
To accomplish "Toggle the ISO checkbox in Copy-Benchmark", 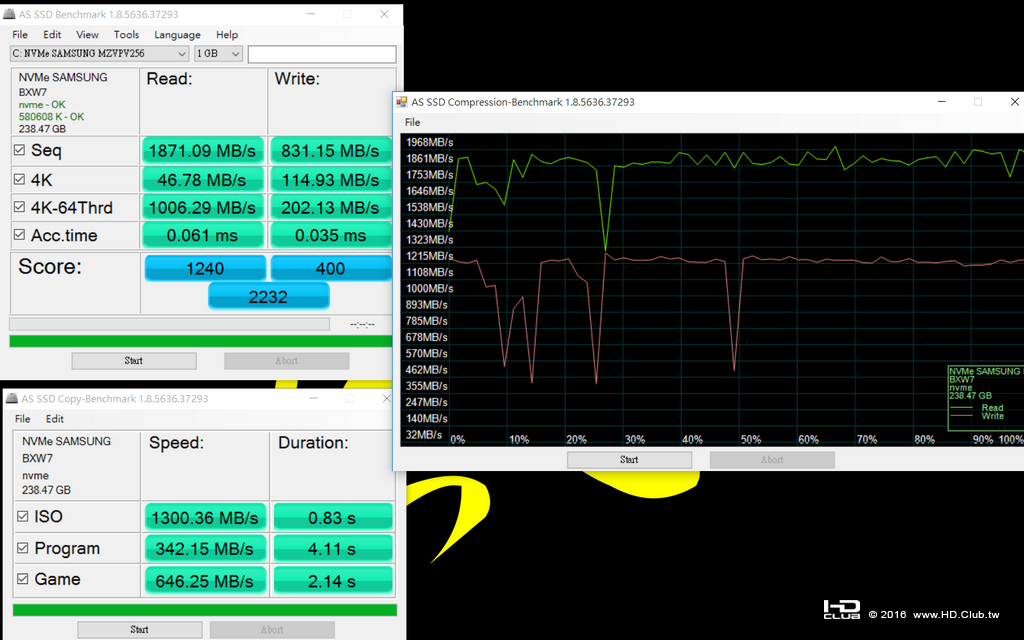I will pos(23,516).
